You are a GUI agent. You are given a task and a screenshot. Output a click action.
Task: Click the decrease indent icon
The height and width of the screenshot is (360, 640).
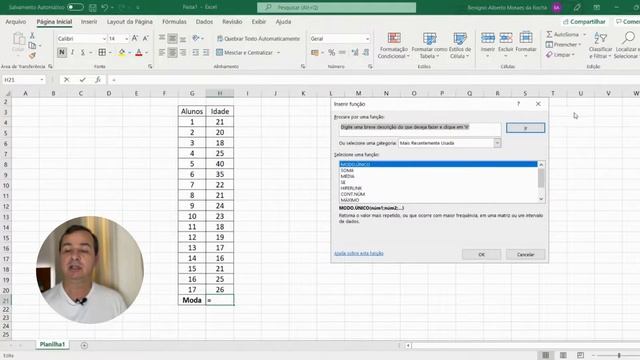196,52
